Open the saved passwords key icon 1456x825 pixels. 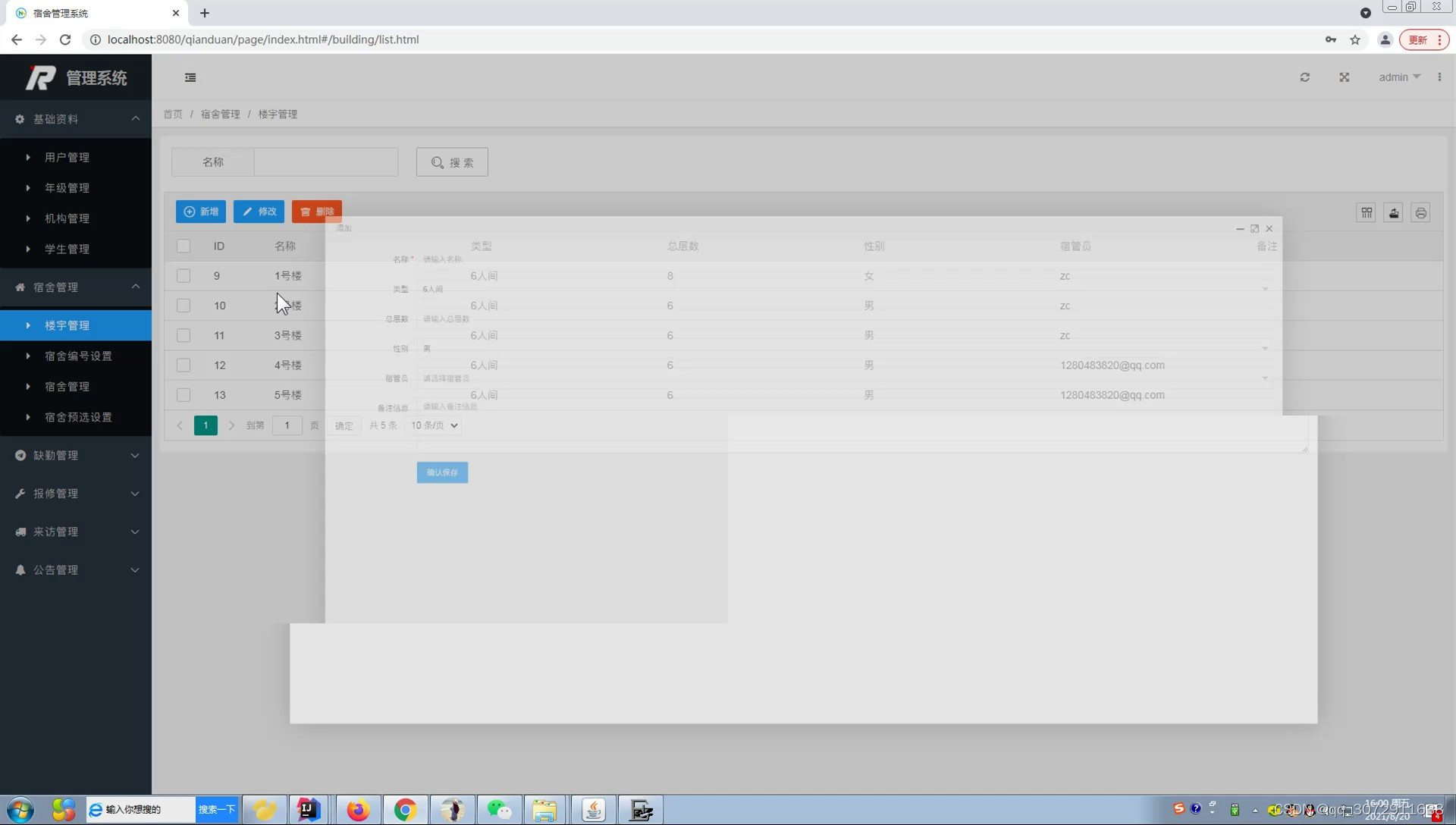point(1331,39)
